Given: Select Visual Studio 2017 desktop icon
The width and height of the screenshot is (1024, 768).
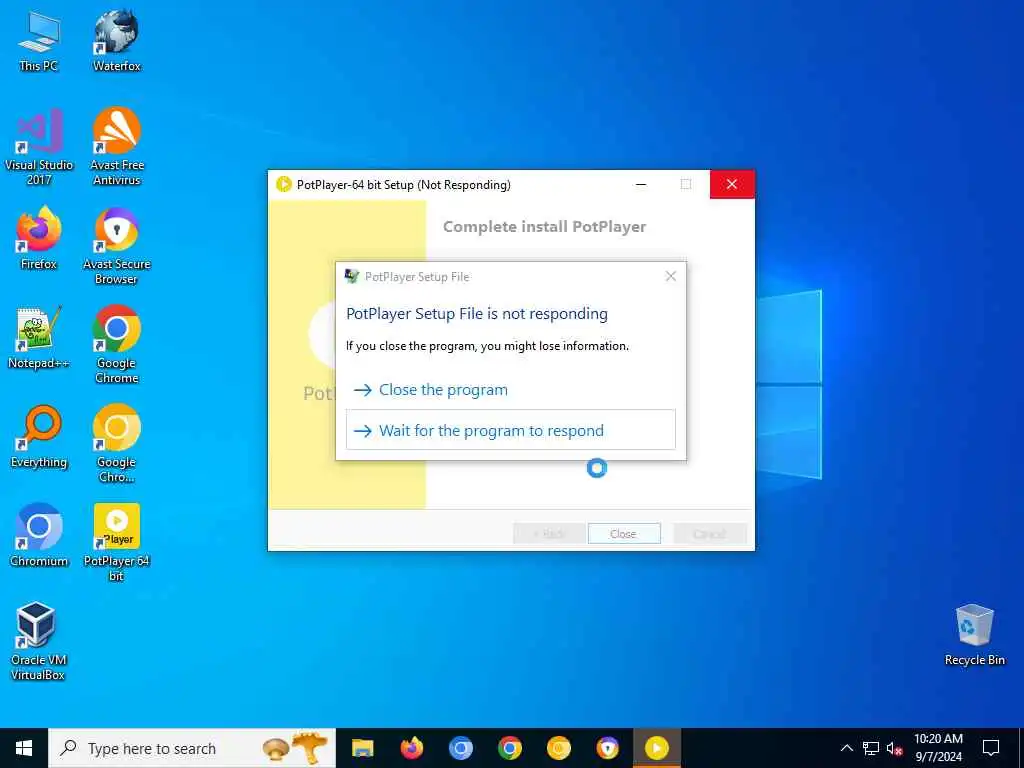Looking at the screenshot, I should point(39,147).
